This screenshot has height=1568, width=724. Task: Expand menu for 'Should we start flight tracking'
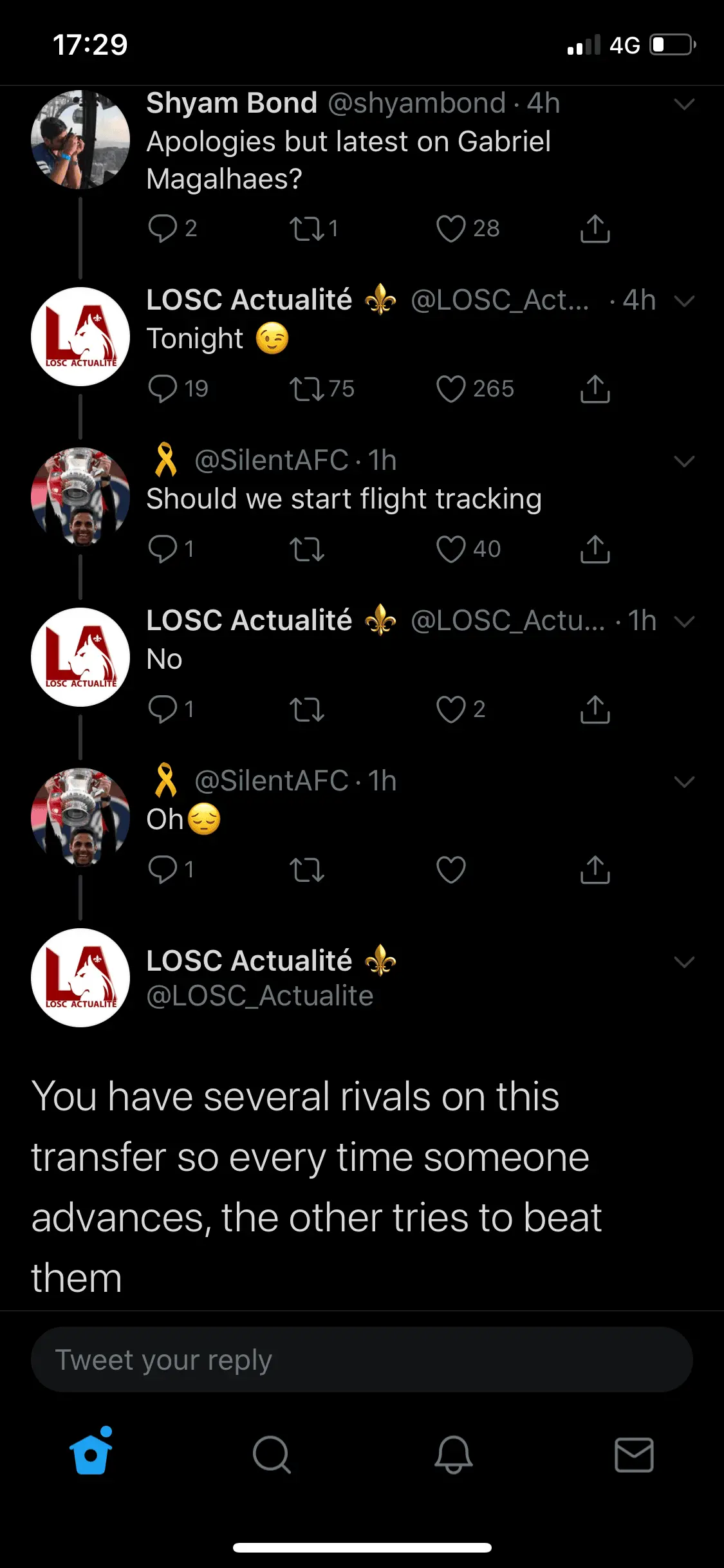pos(684,462)
